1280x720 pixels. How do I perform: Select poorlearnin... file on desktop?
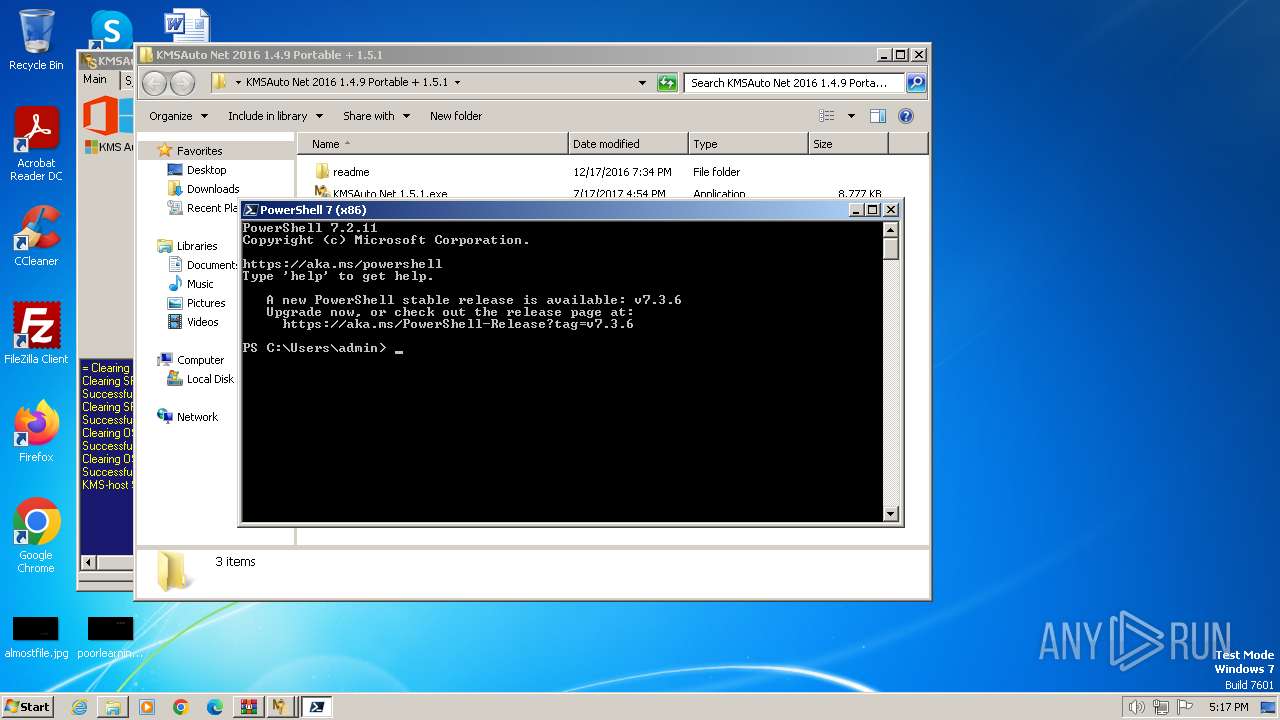110,637
